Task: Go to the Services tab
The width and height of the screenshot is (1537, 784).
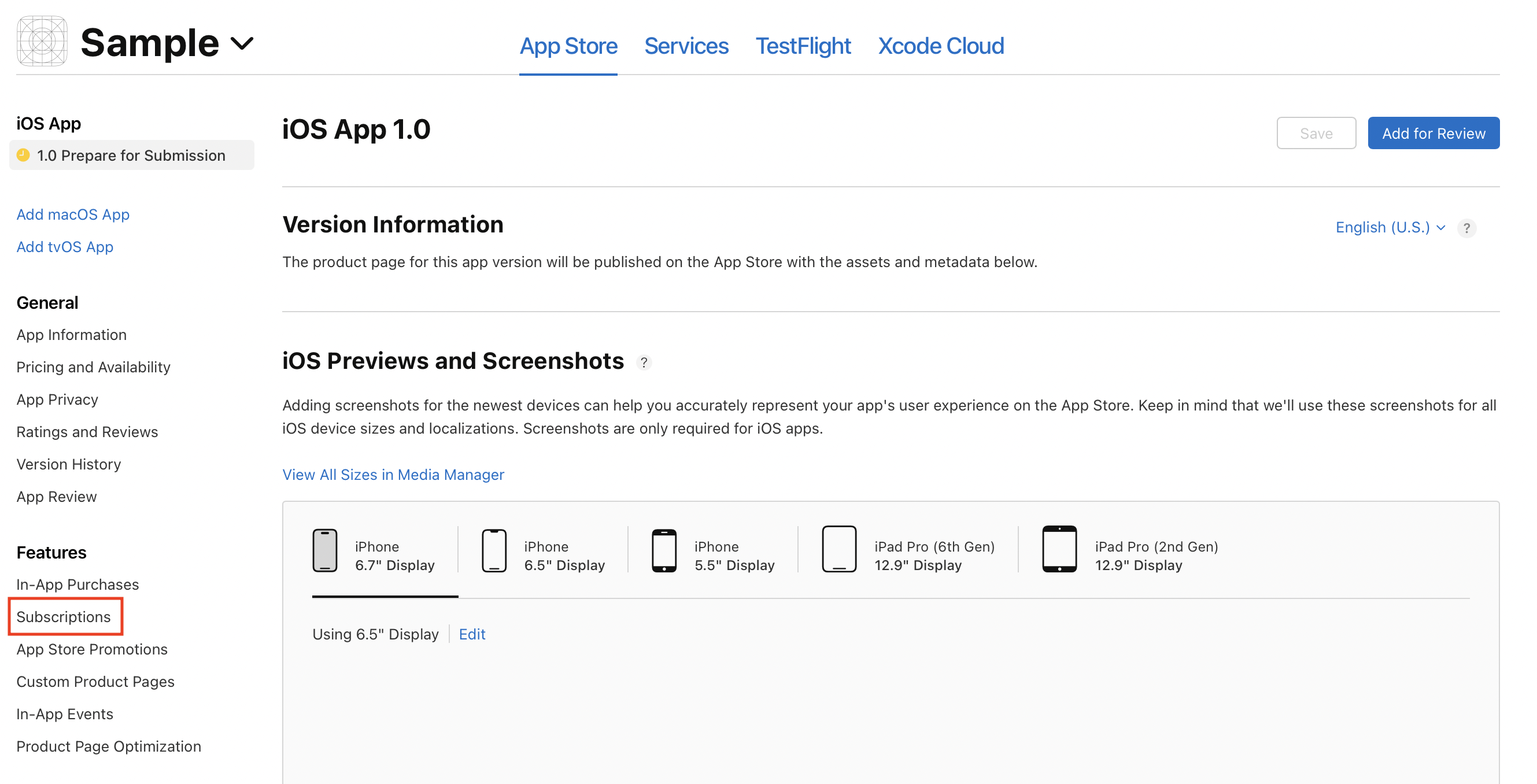Action: 686,46
